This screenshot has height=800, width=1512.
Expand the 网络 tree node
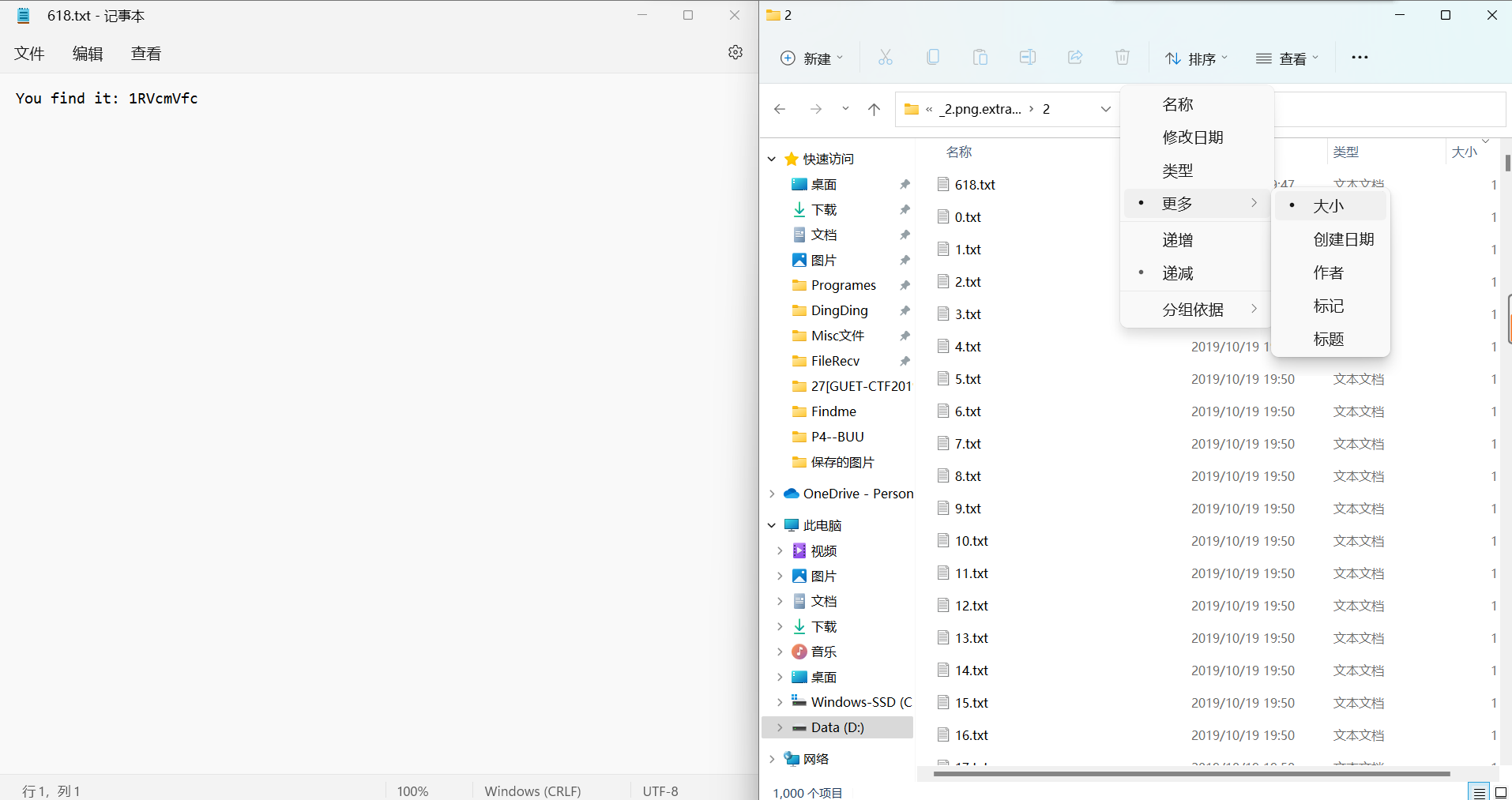coord(772,759)
